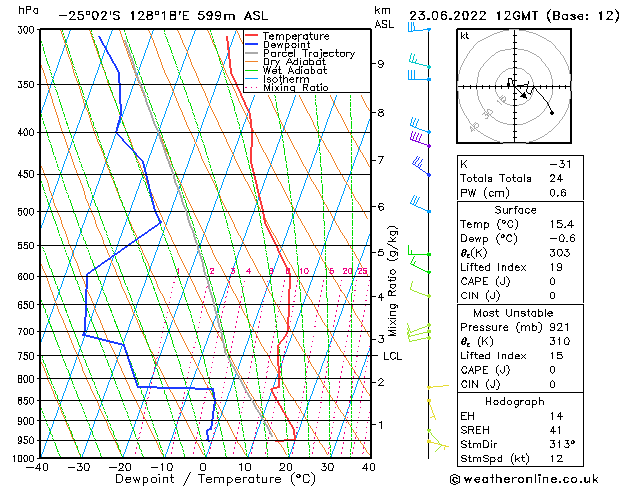This screenshot has height=486, width=629.
Task: Select the 'Isotherm' legend label
Action: coord(286,79)
